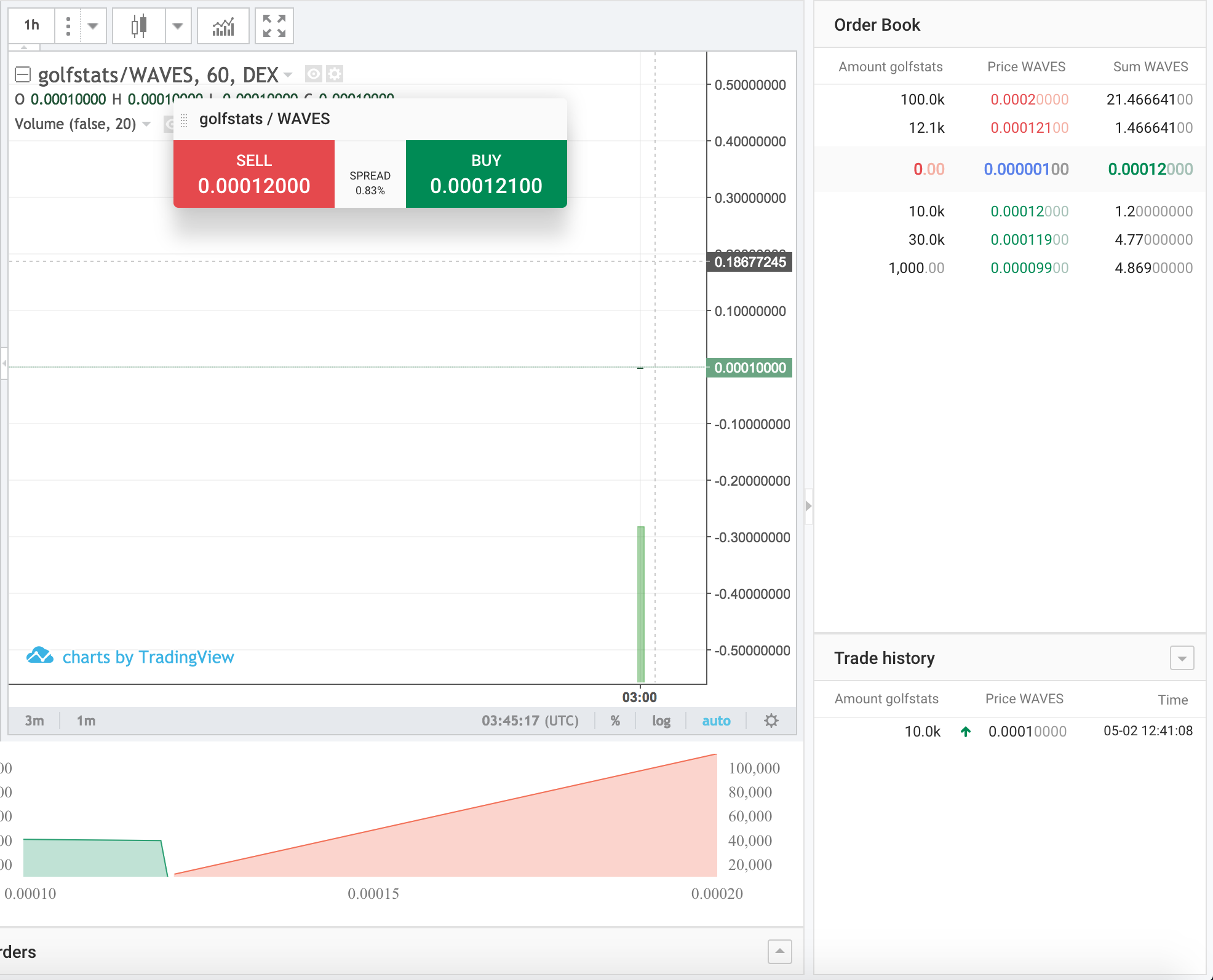Toggle golfstats/WAVES series visibility eye
The height and width of the screenshot is (980, 1213).
(314, 74)
